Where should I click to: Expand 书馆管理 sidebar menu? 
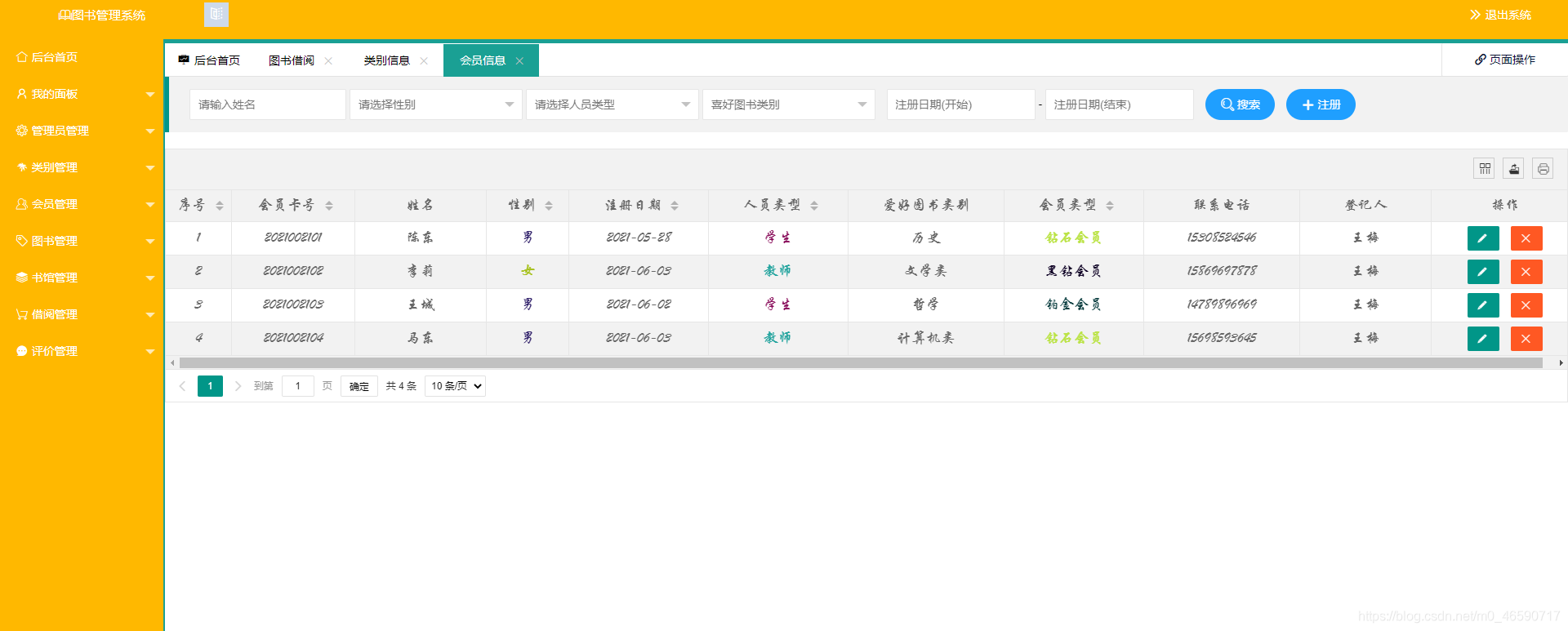click(x=82, y=278)
